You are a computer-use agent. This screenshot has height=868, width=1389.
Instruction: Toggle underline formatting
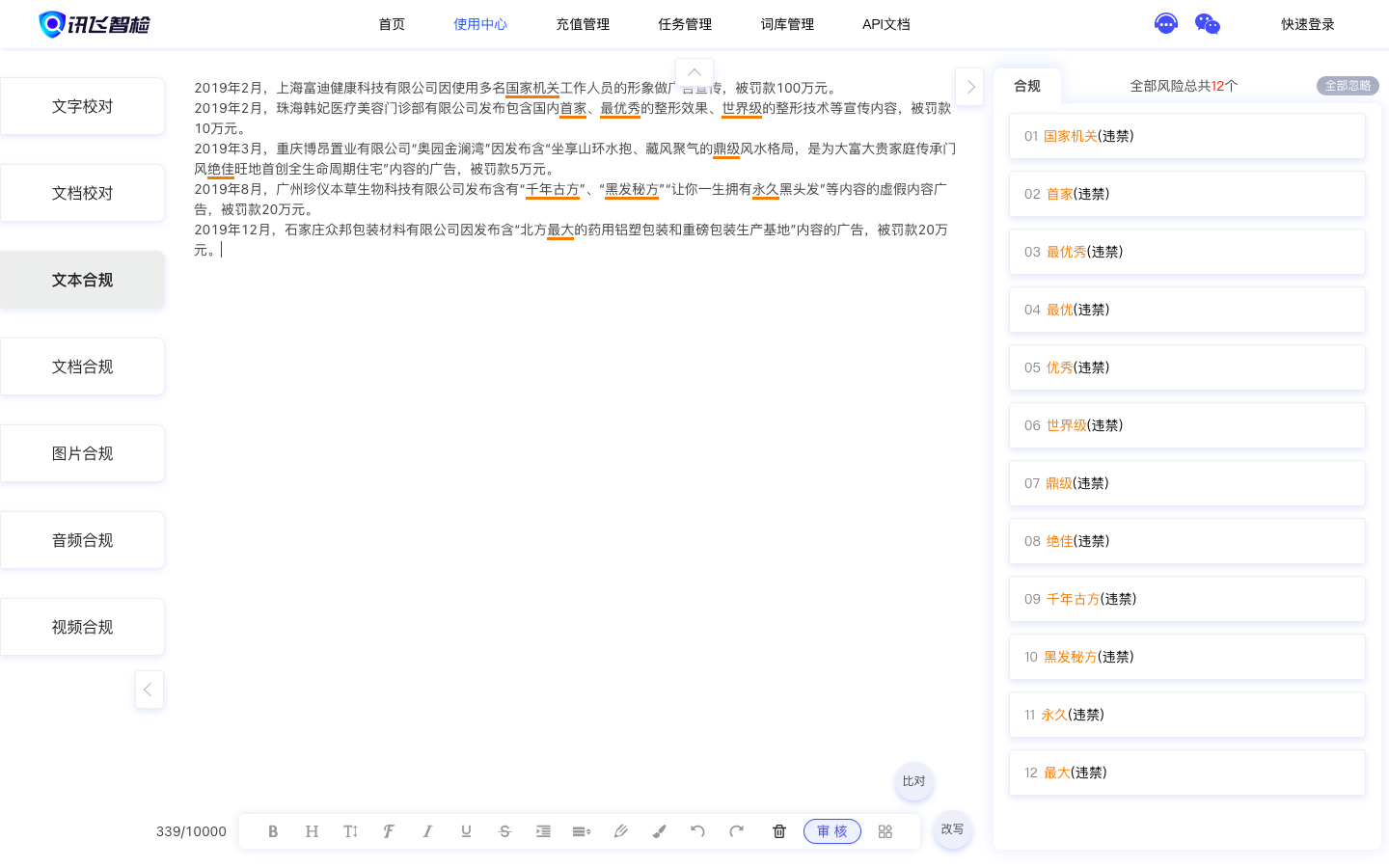pos(466,831)
